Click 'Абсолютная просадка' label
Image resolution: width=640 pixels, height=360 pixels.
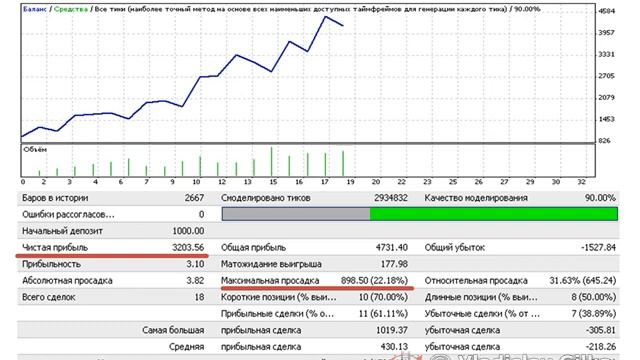tap(67, 281)
